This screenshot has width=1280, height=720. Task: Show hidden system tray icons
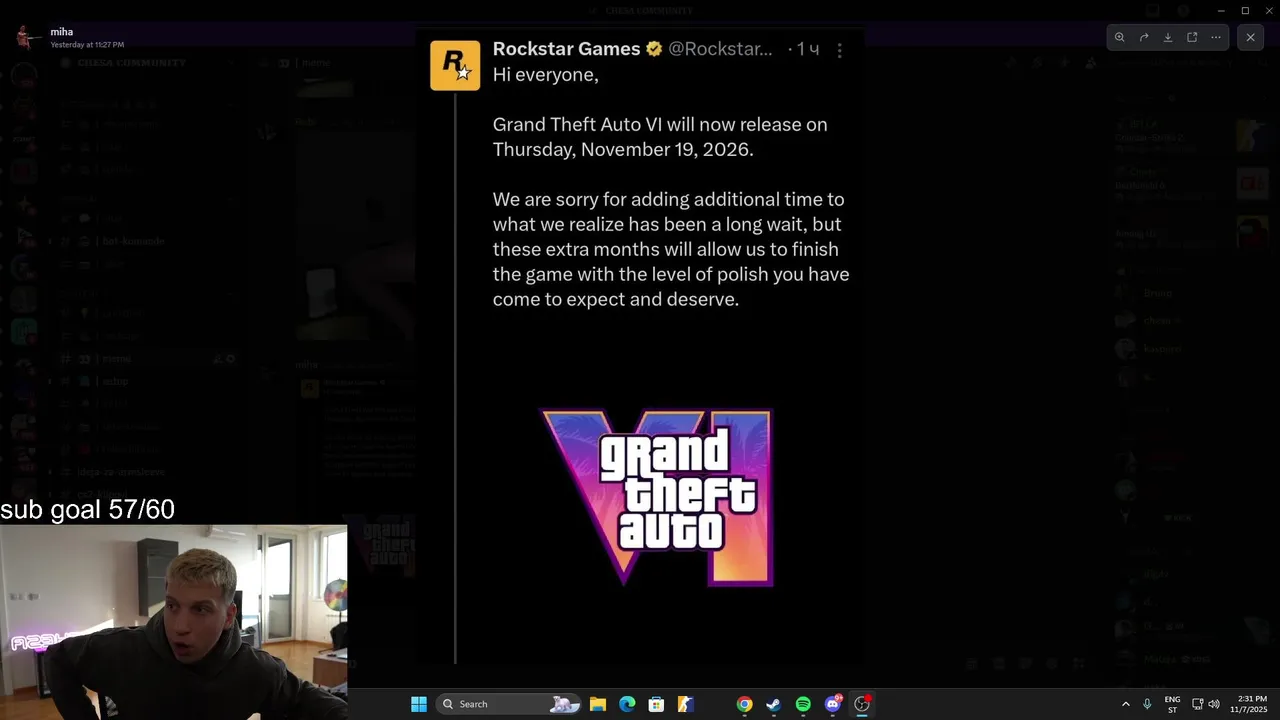point(1125,704)
